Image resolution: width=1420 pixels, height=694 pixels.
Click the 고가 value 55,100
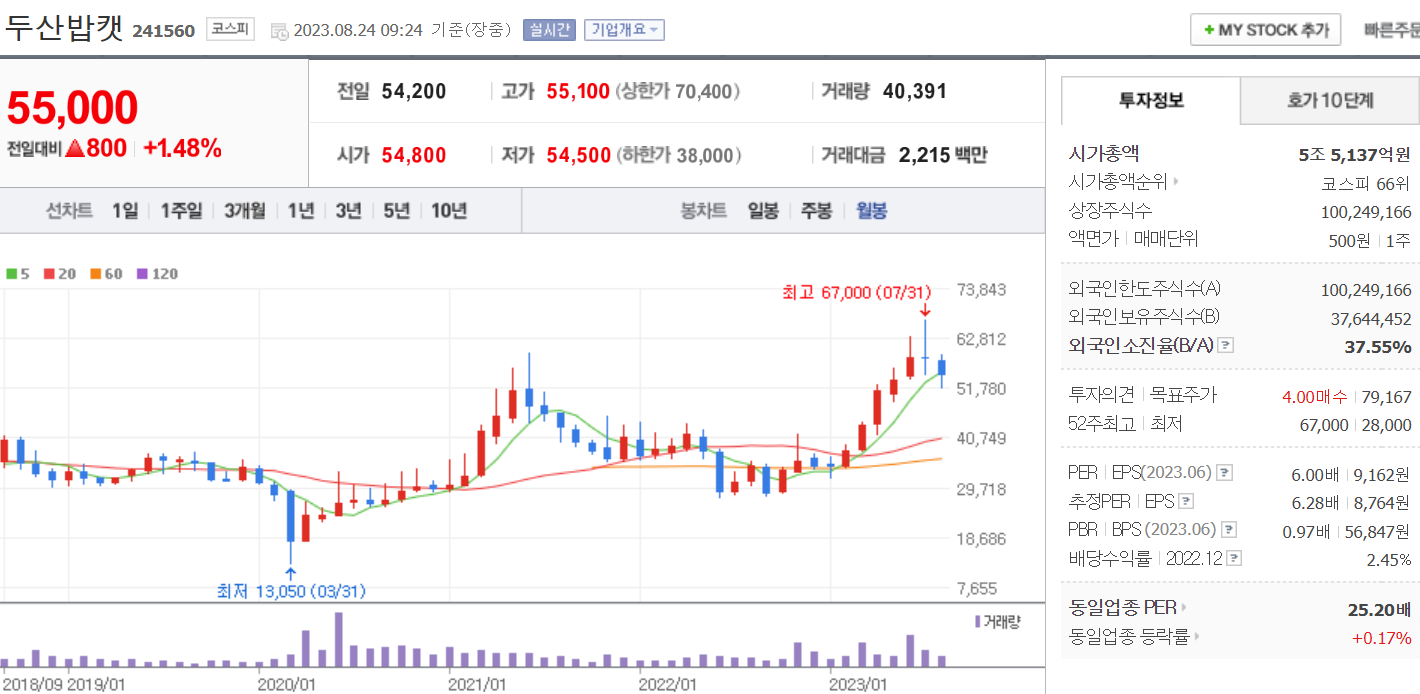click(578, 92)
